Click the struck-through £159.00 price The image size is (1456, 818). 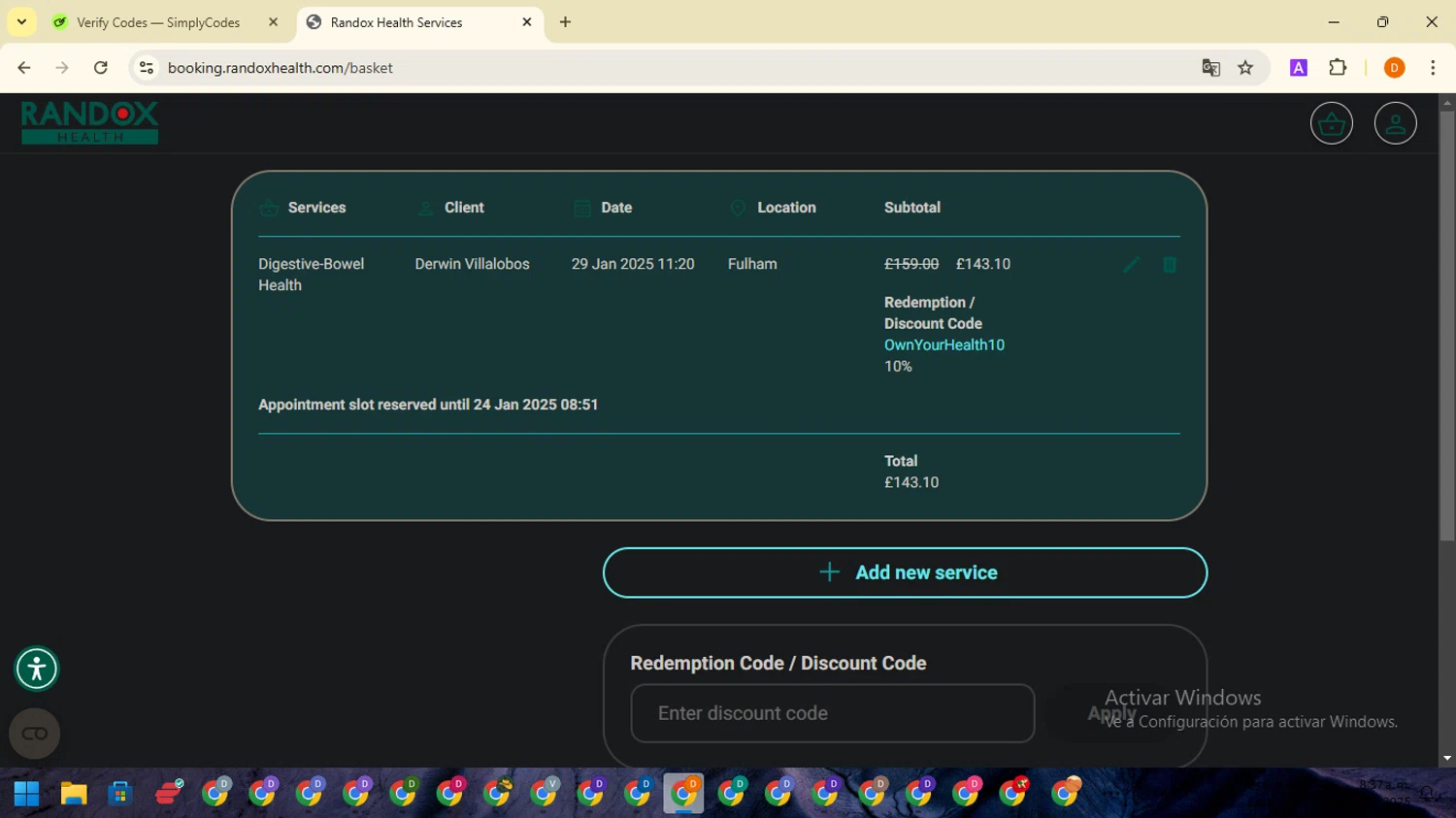(x=911, y=264)
